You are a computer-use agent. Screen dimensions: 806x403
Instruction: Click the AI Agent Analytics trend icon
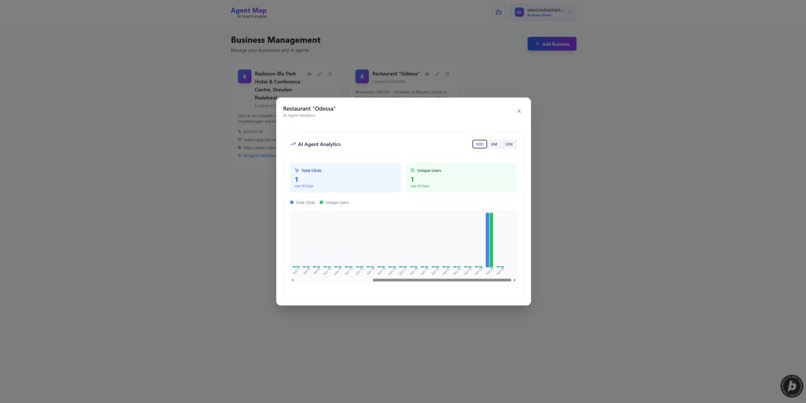[293, 144]
